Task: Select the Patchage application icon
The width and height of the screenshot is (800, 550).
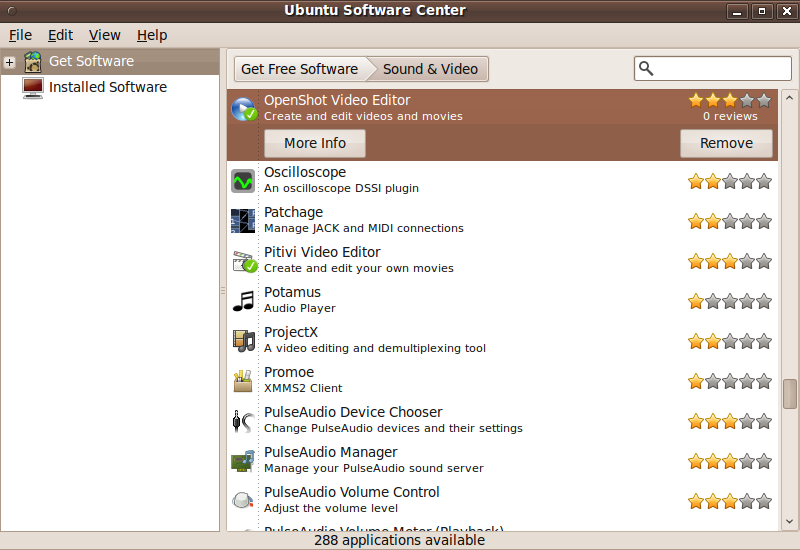Action: click(x=243, y=221)
